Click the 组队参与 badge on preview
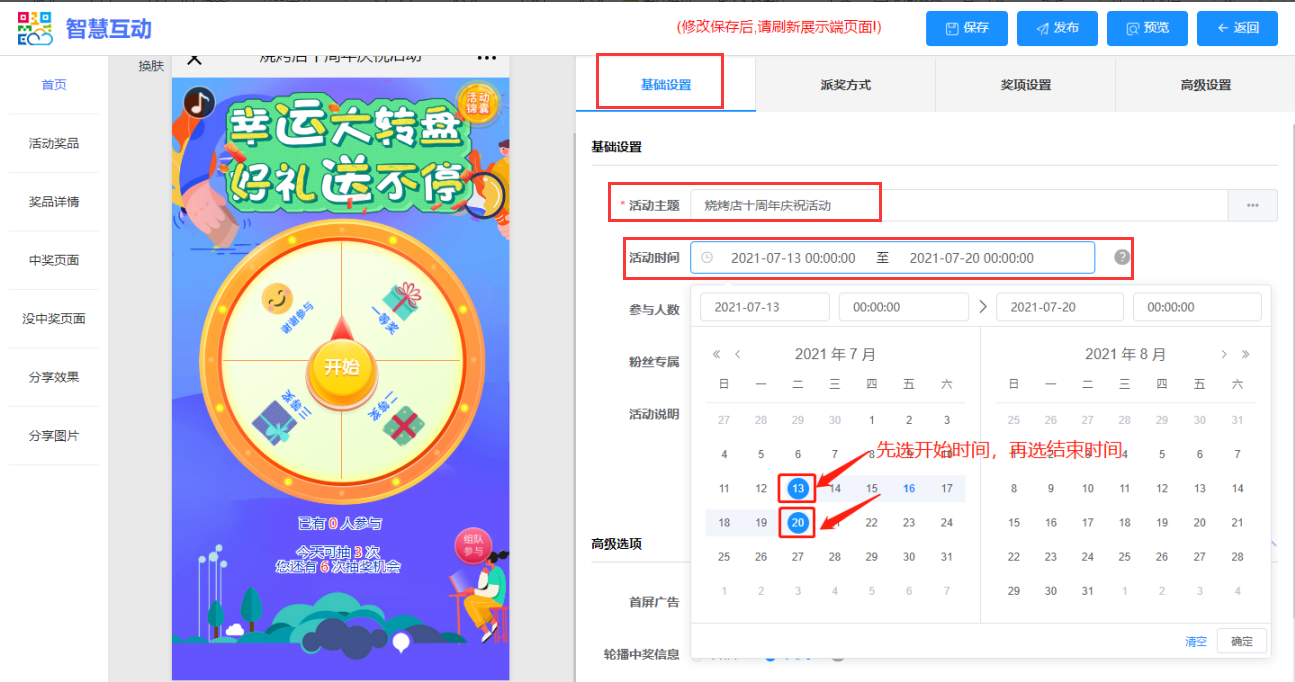 [474, 544]
